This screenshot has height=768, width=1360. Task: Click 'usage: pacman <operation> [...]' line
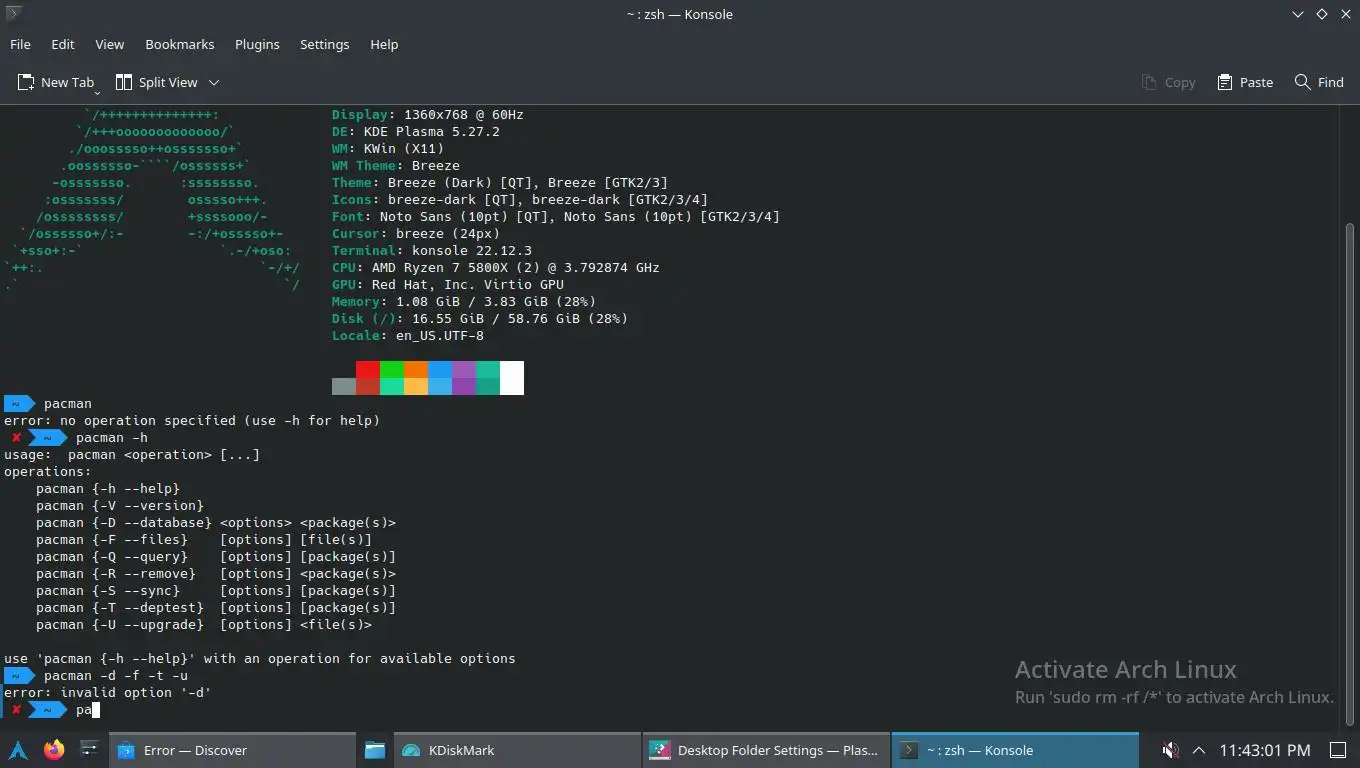pyautogui.click(x=132, y=454)
